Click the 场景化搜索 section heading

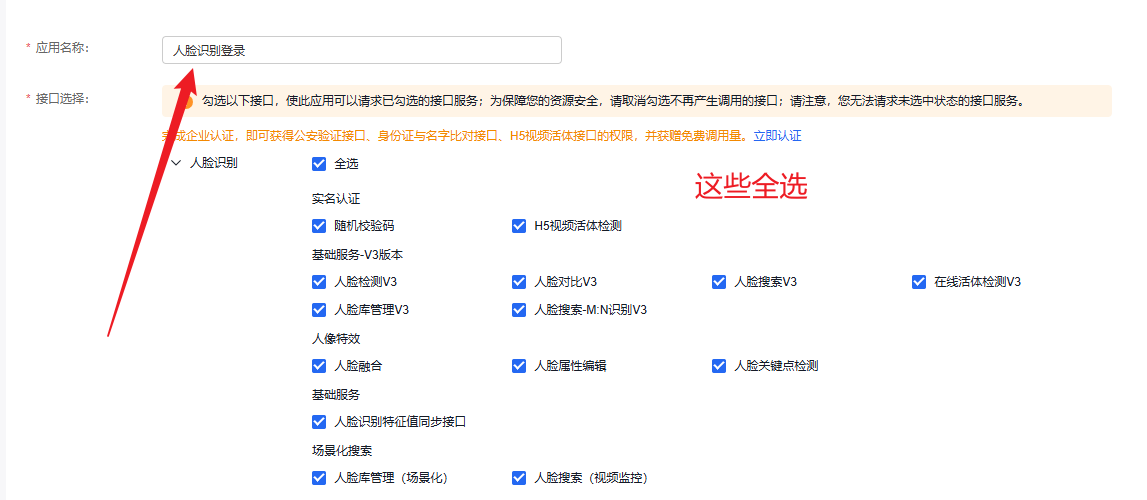click(x=342, y=450)
